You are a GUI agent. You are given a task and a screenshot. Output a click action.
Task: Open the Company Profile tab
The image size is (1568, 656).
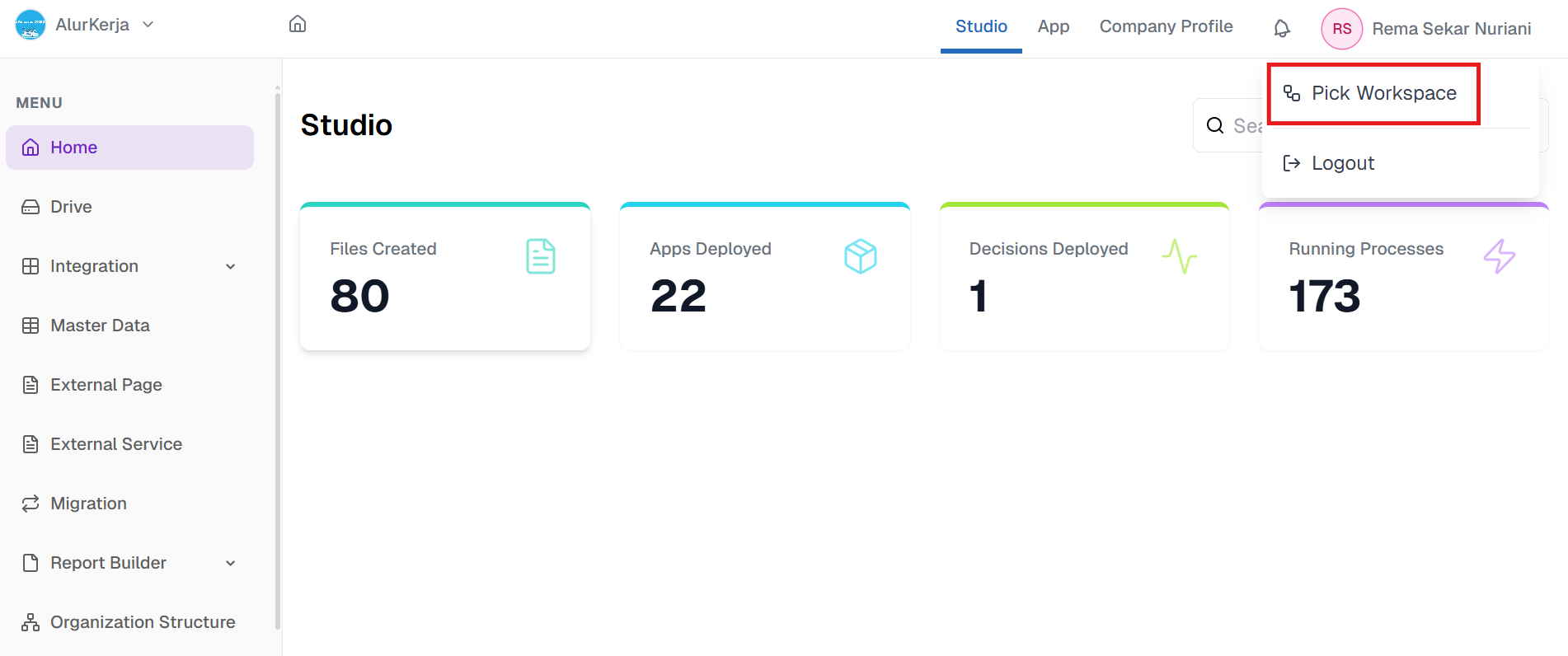(x=1166, y=26)
